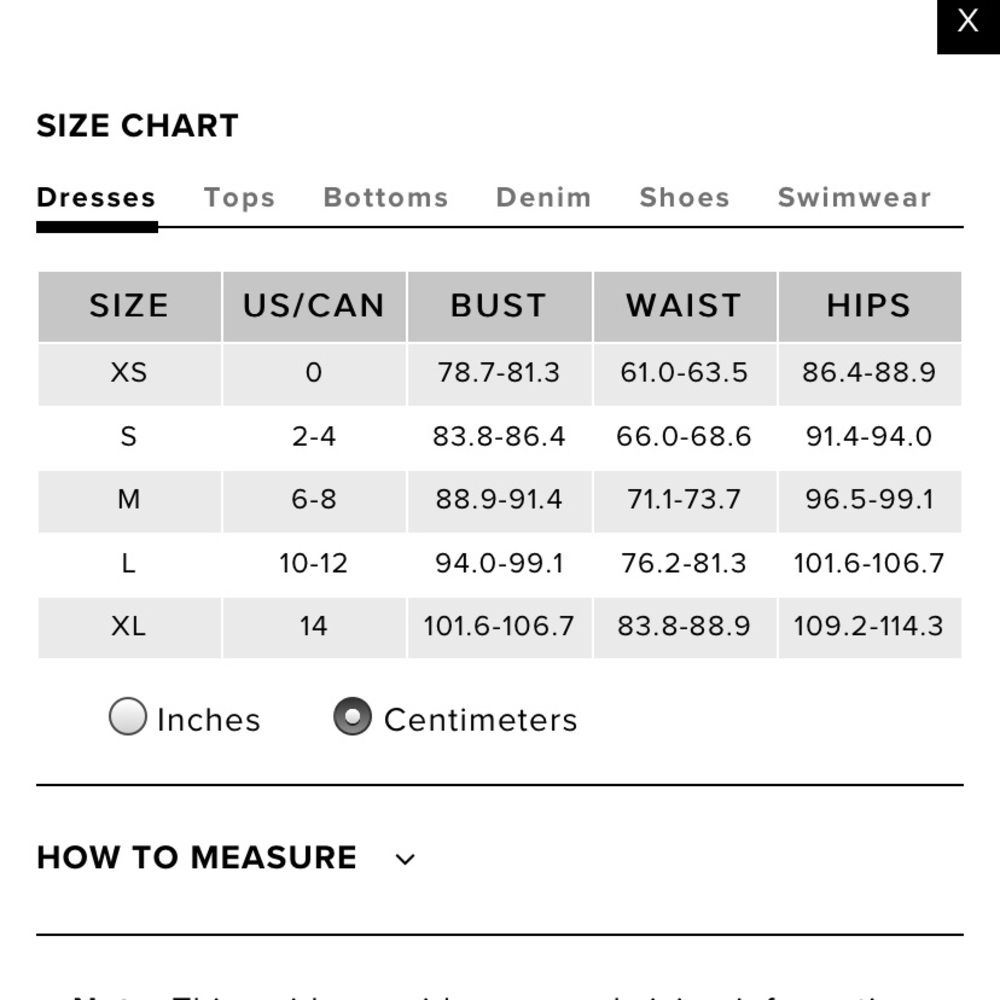Select the Dresses tab
The width and height of the screenshot is (1000, 1000).
(x=96, y=198)
